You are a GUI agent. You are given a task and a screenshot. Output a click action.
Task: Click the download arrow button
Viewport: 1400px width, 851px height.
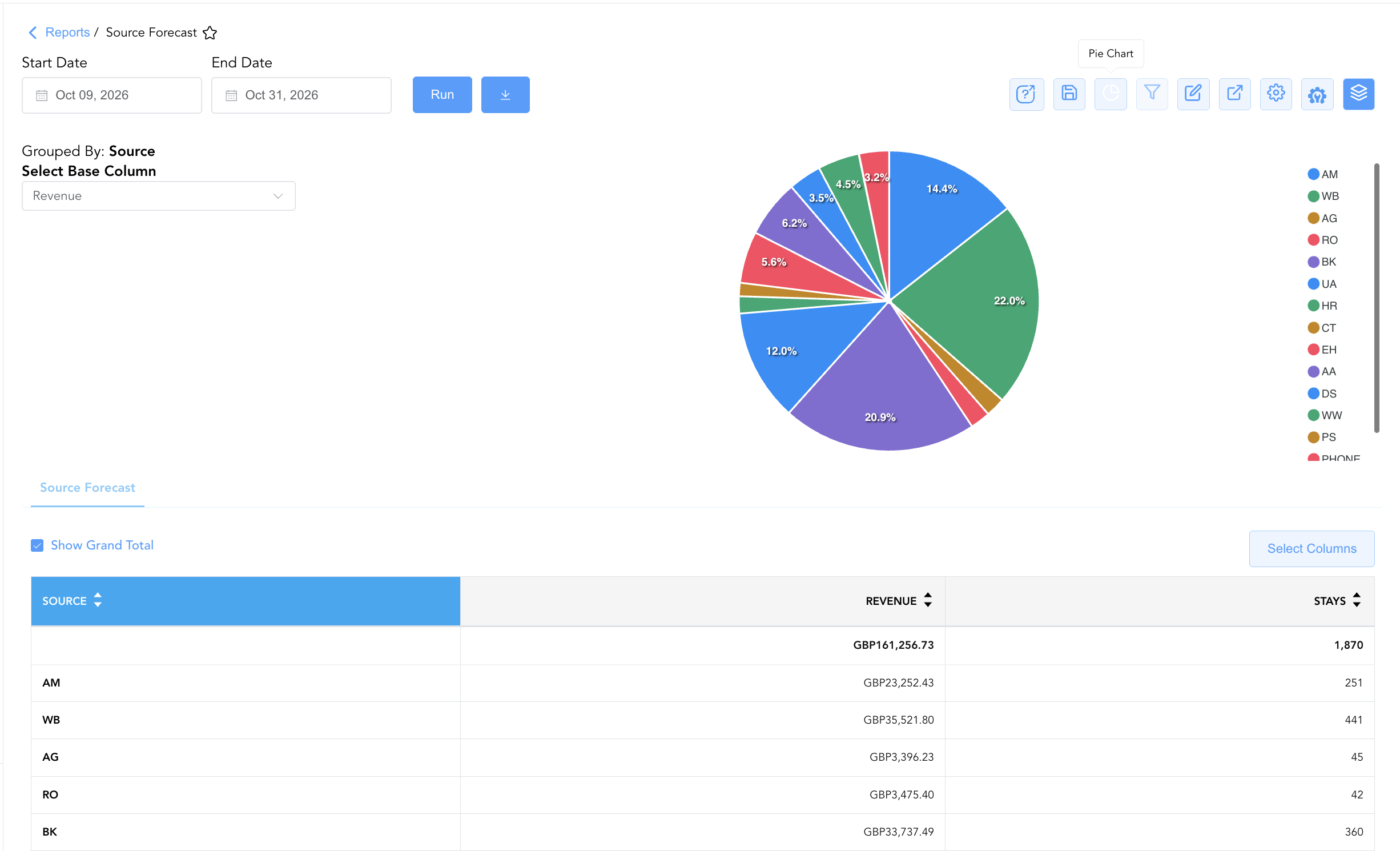(505, 95)
